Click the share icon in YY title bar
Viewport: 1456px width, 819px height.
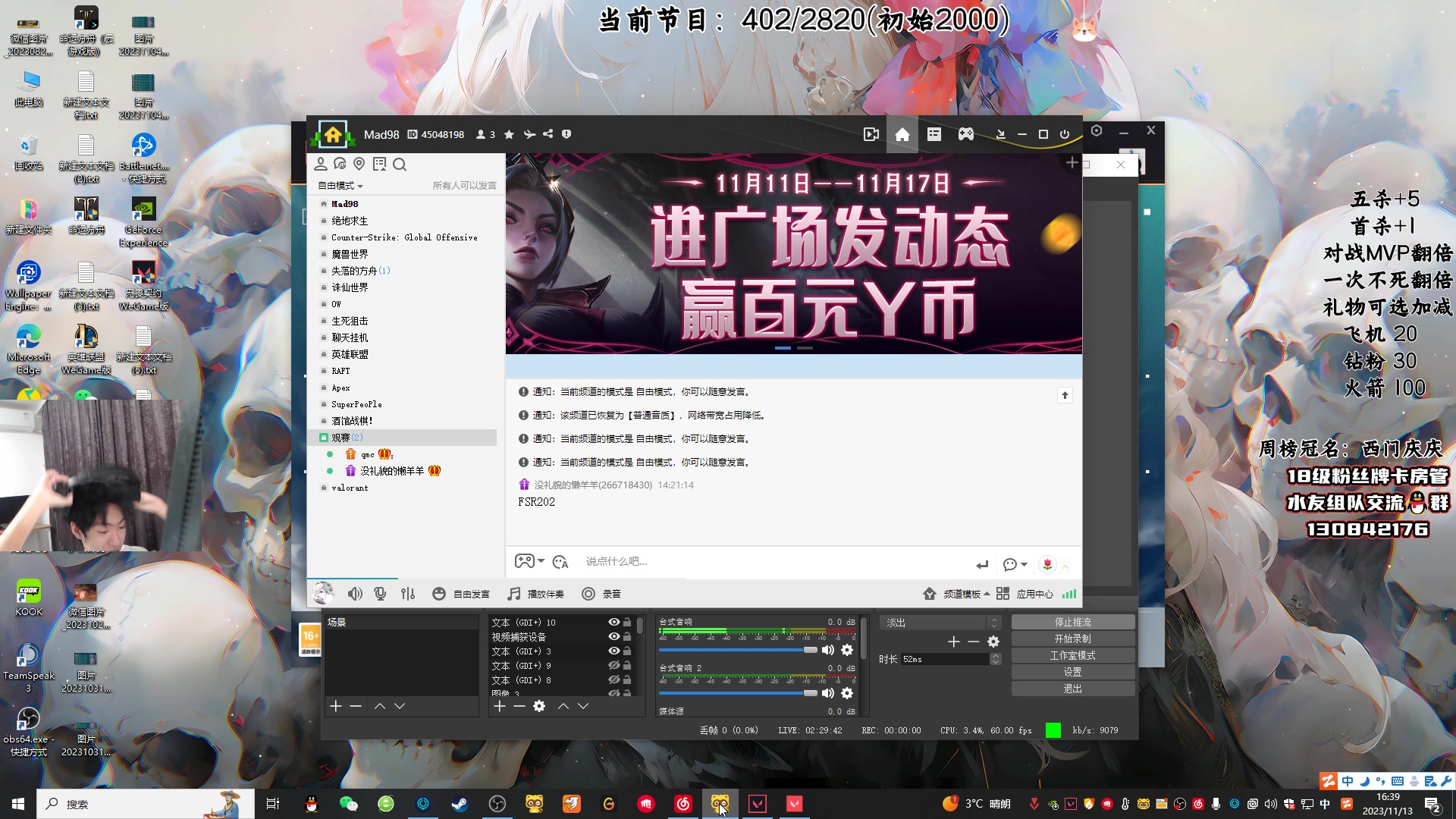[548, 134]
